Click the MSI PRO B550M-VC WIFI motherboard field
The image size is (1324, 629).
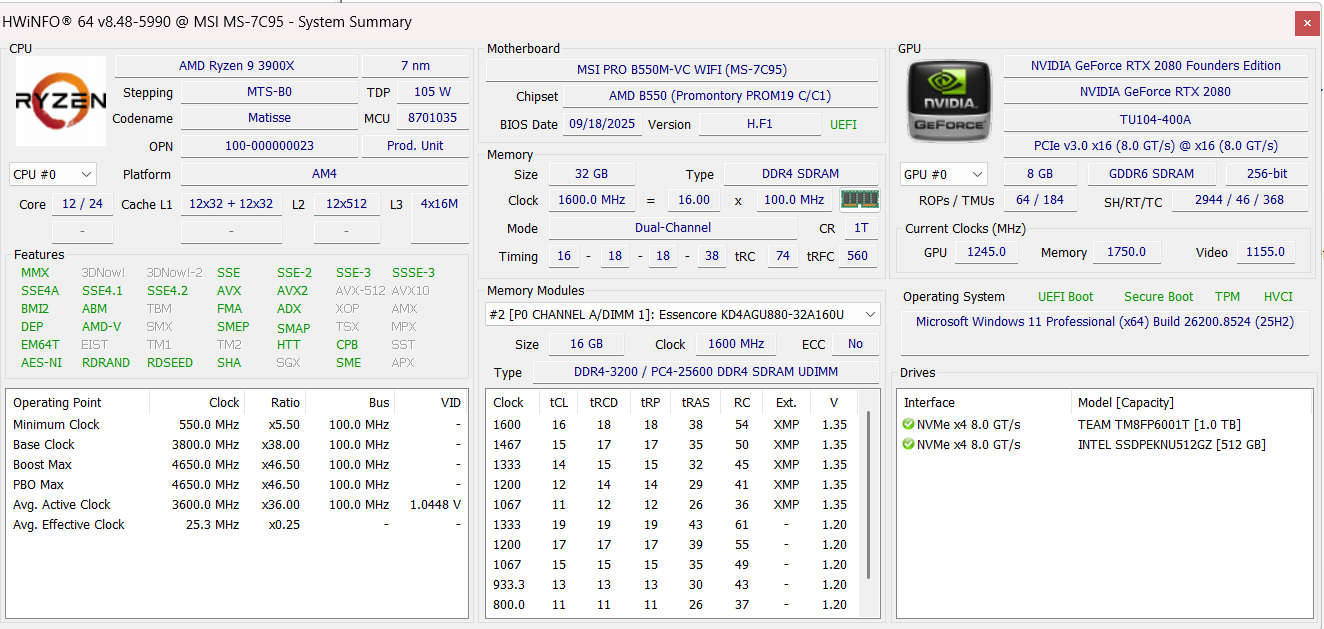pyautogui.click(x=682, y=70)
